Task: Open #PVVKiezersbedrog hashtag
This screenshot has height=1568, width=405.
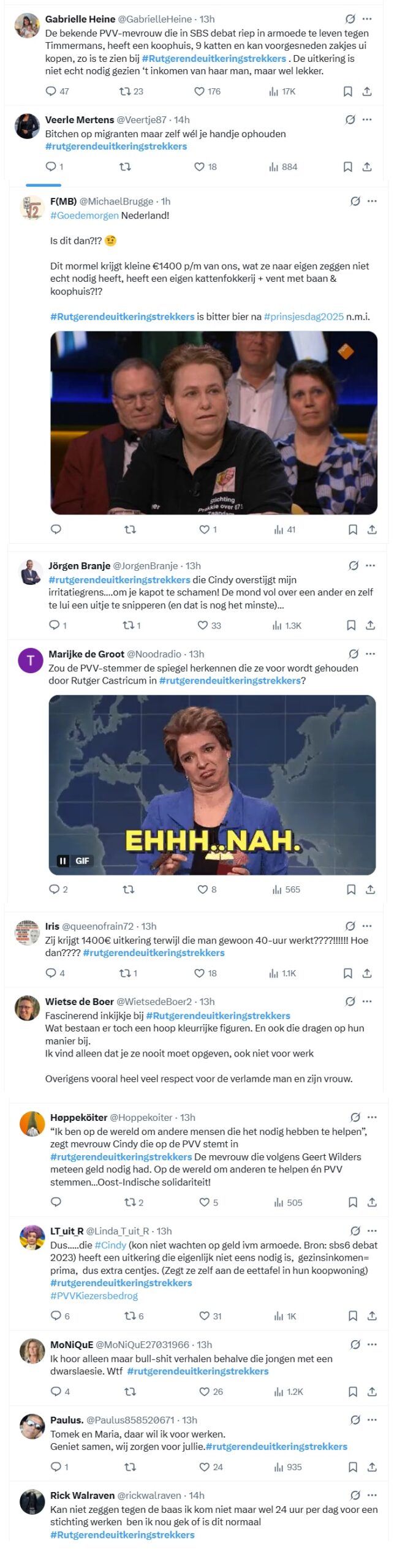Action: pyautogui.click(x=94, y=1296)
